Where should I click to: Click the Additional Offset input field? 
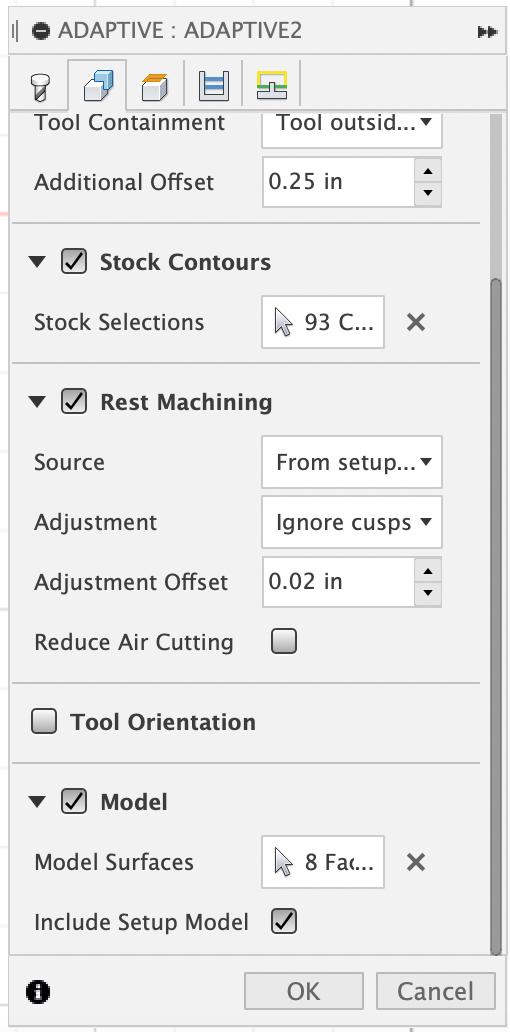coord(339,182)
